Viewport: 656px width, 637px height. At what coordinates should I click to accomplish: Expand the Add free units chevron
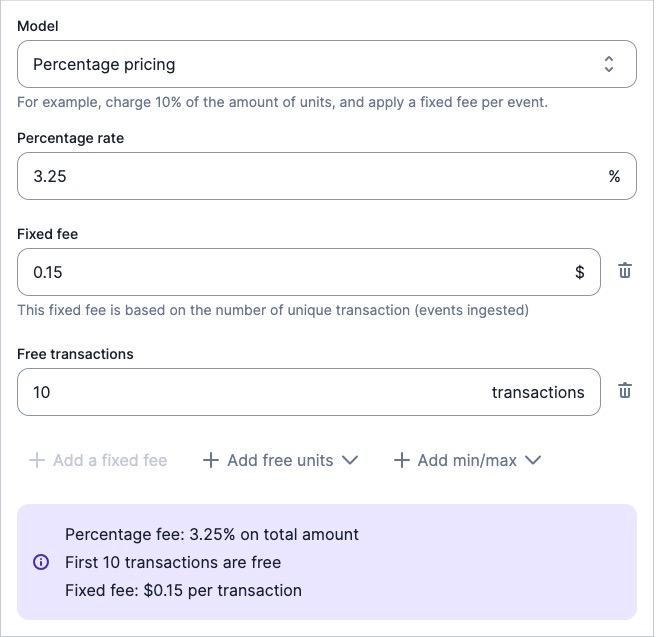pos(350,460)
